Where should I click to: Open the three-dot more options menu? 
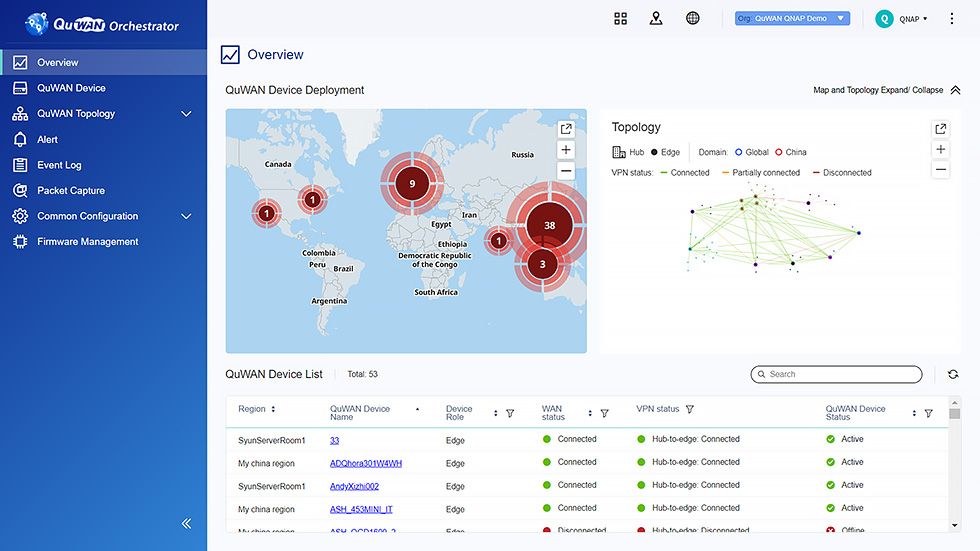(951, 18)
